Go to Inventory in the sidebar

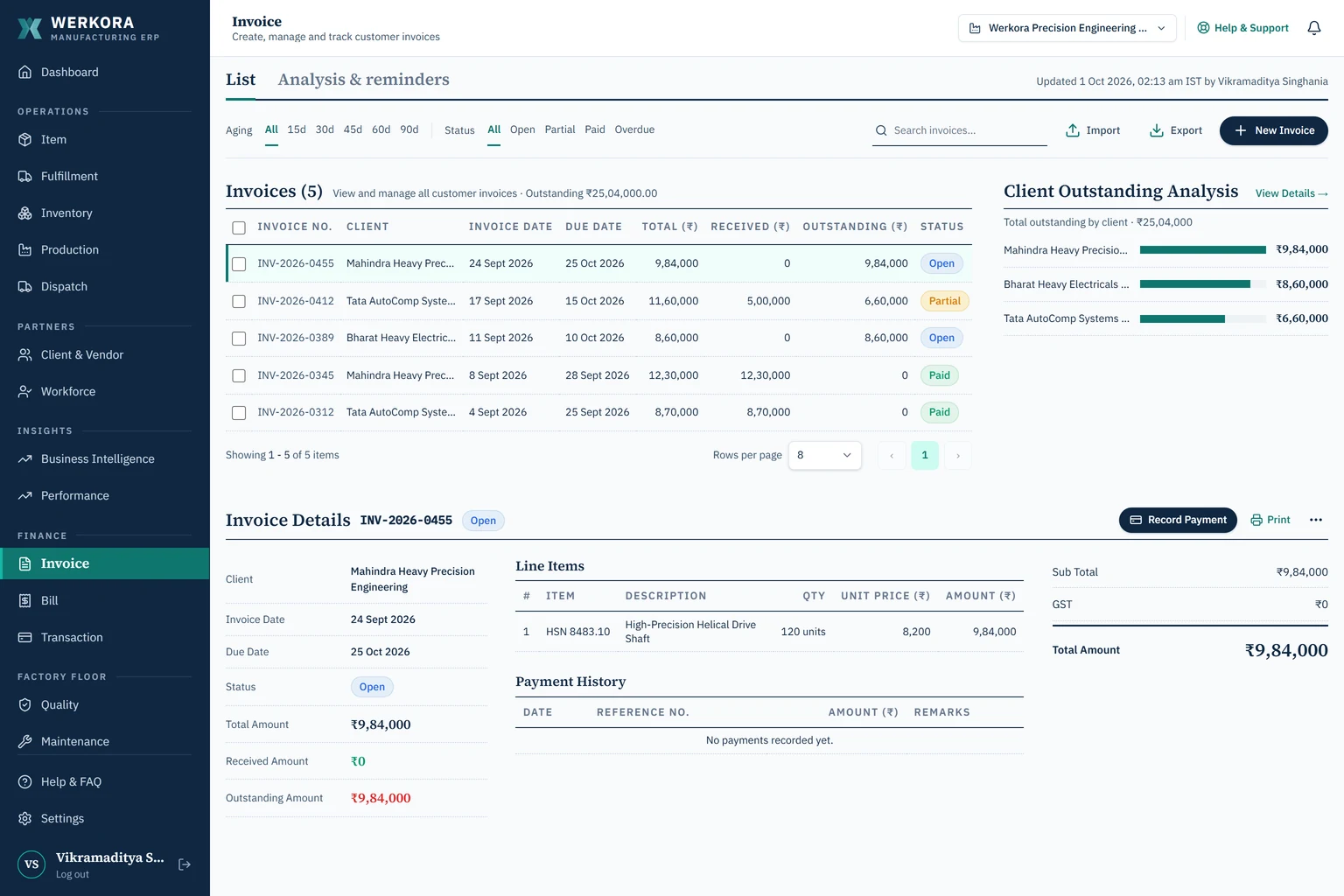tap(104, 213)
